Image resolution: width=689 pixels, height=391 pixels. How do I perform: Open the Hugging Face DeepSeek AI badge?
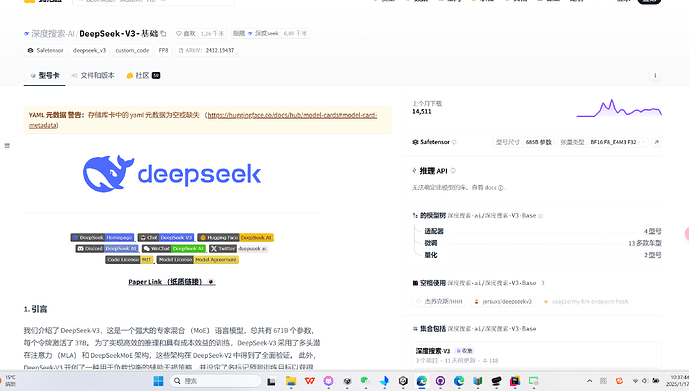pos(235,238)
